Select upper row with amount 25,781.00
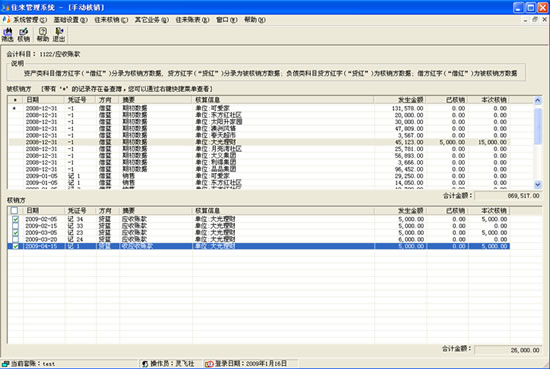This screenshot has width=550, height=369. 259,149
